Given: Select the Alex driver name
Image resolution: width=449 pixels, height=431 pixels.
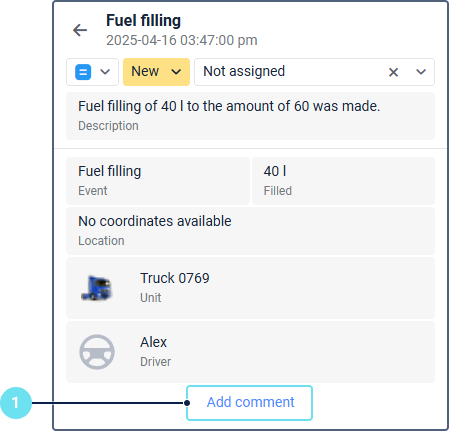Looking at the screenshot, I should (x=153, y=342).
